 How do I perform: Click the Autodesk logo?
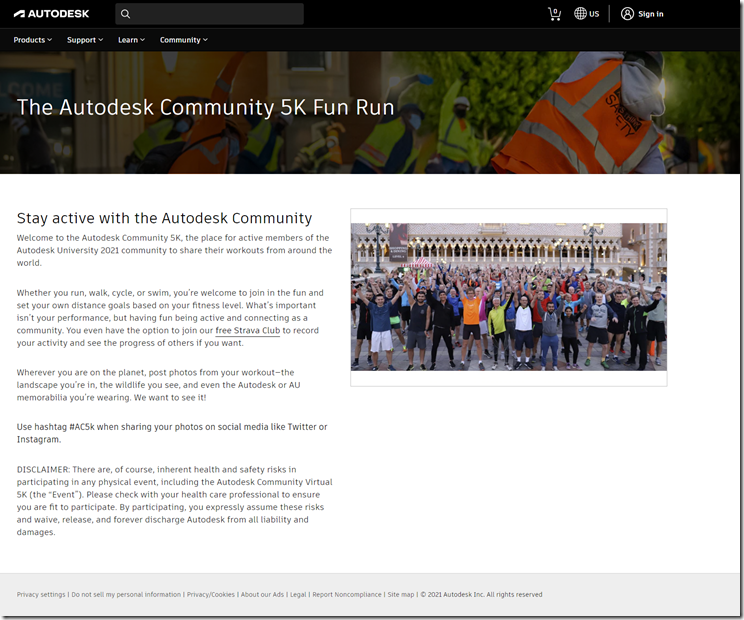(51, 14)
